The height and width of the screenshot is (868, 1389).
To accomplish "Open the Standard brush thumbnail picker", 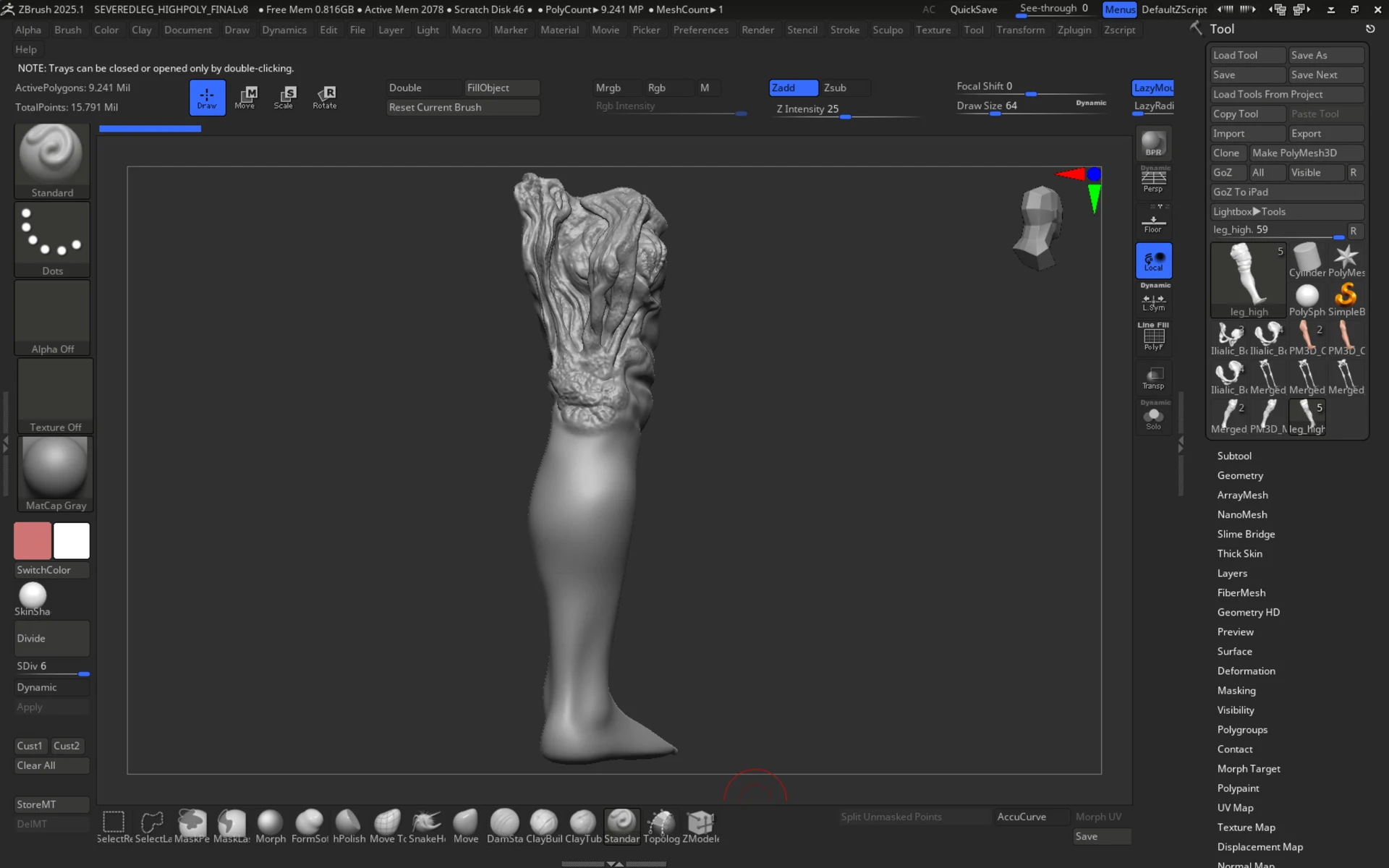I will (x=52, y=161).
